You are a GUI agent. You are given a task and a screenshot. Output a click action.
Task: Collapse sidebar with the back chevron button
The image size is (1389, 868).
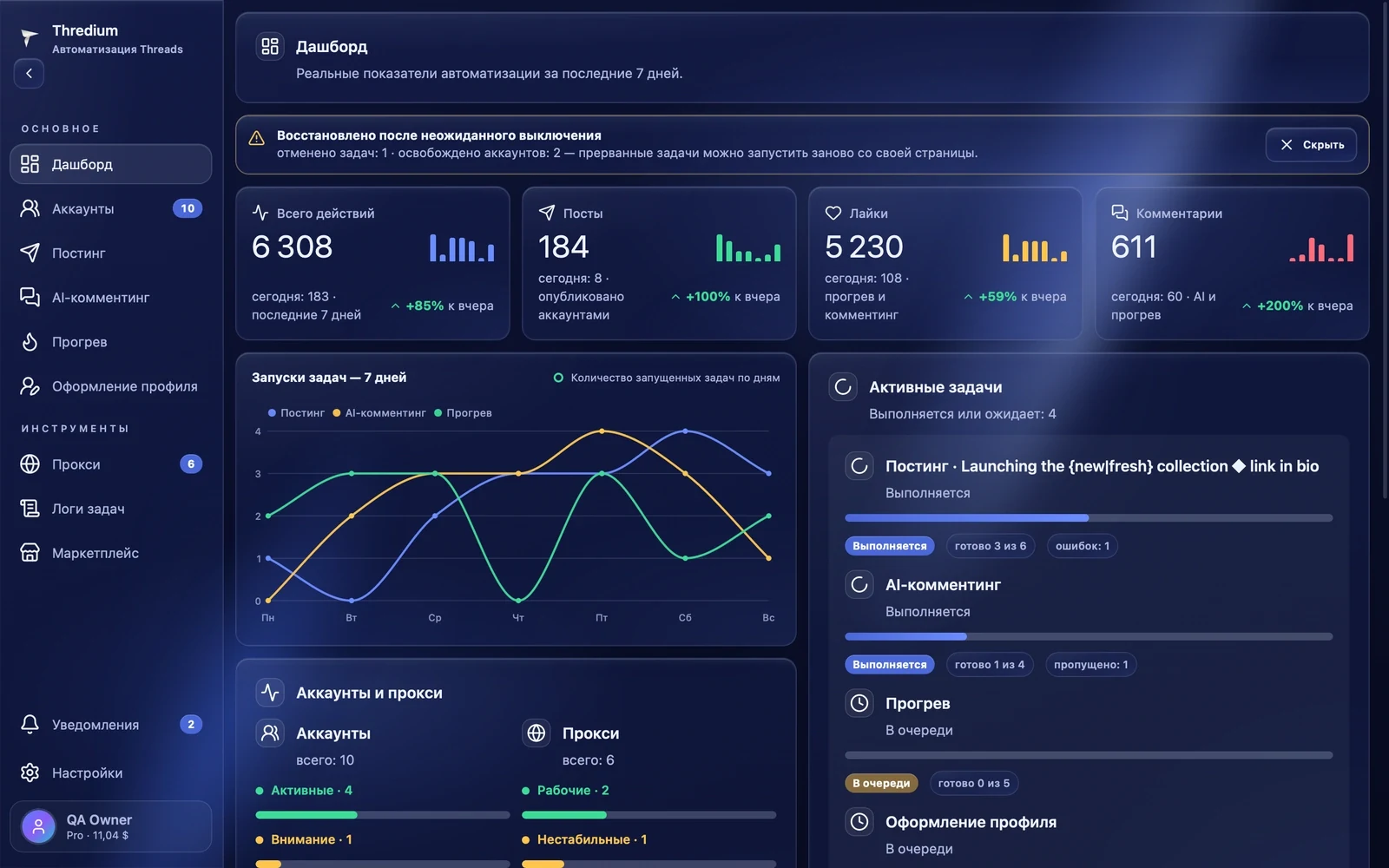point(29,73)
